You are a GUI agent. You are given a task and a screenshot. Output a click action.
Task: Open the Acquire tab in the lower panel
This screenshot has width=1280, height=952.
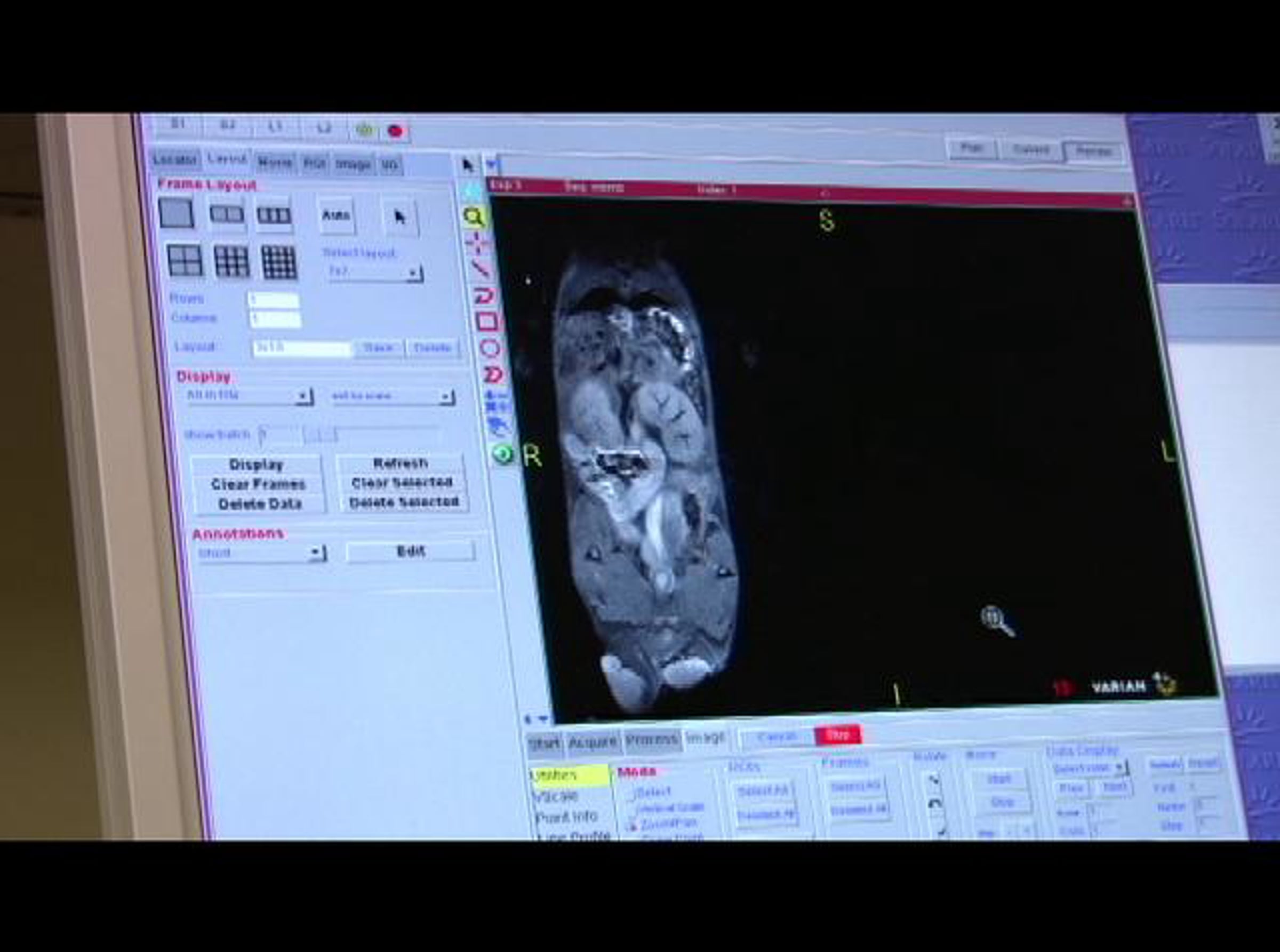[594, 743]
